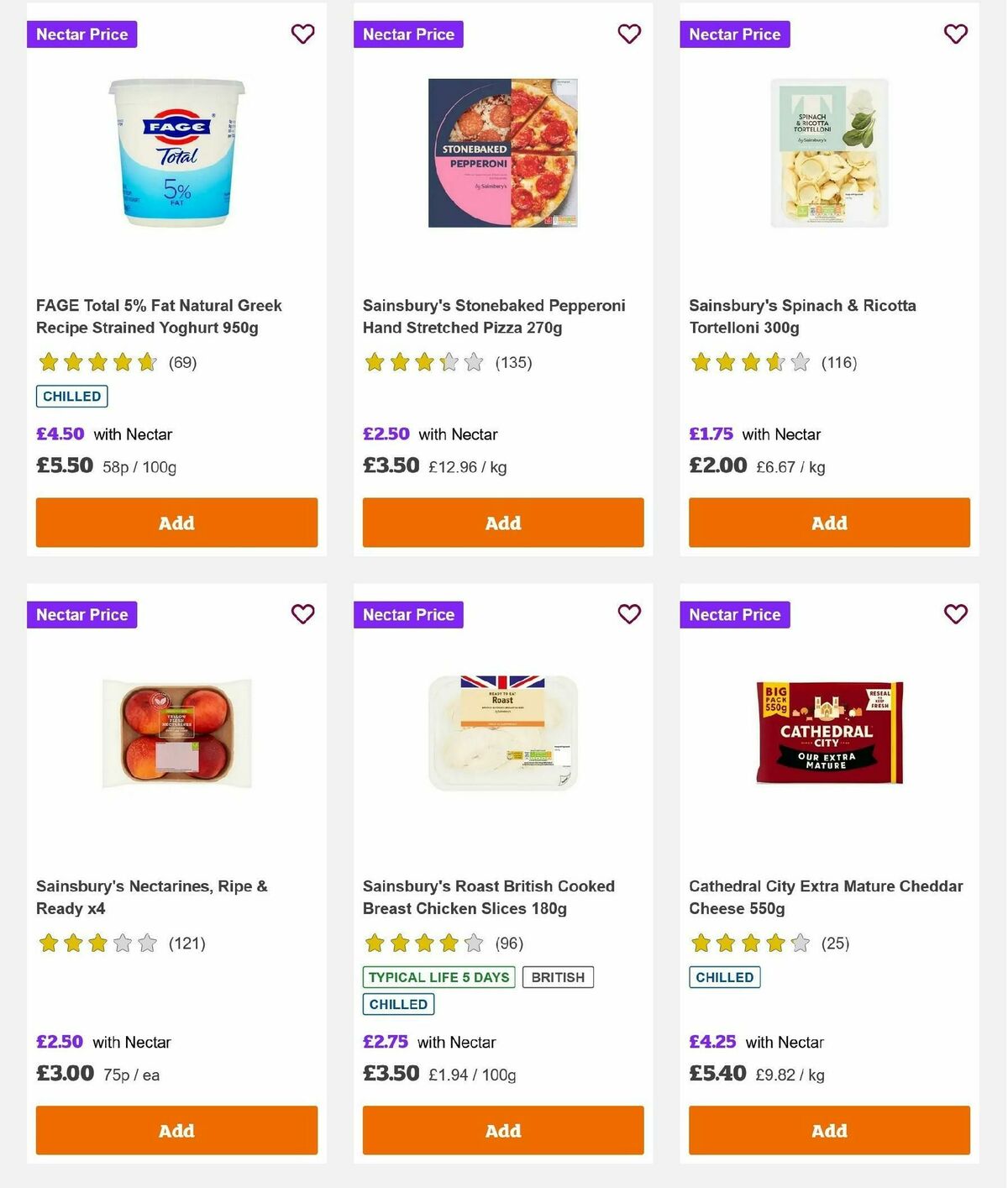
Task: Click the BRITISH tag on the chicken slices
Action: pyautogui.click(x=558, y=977)
